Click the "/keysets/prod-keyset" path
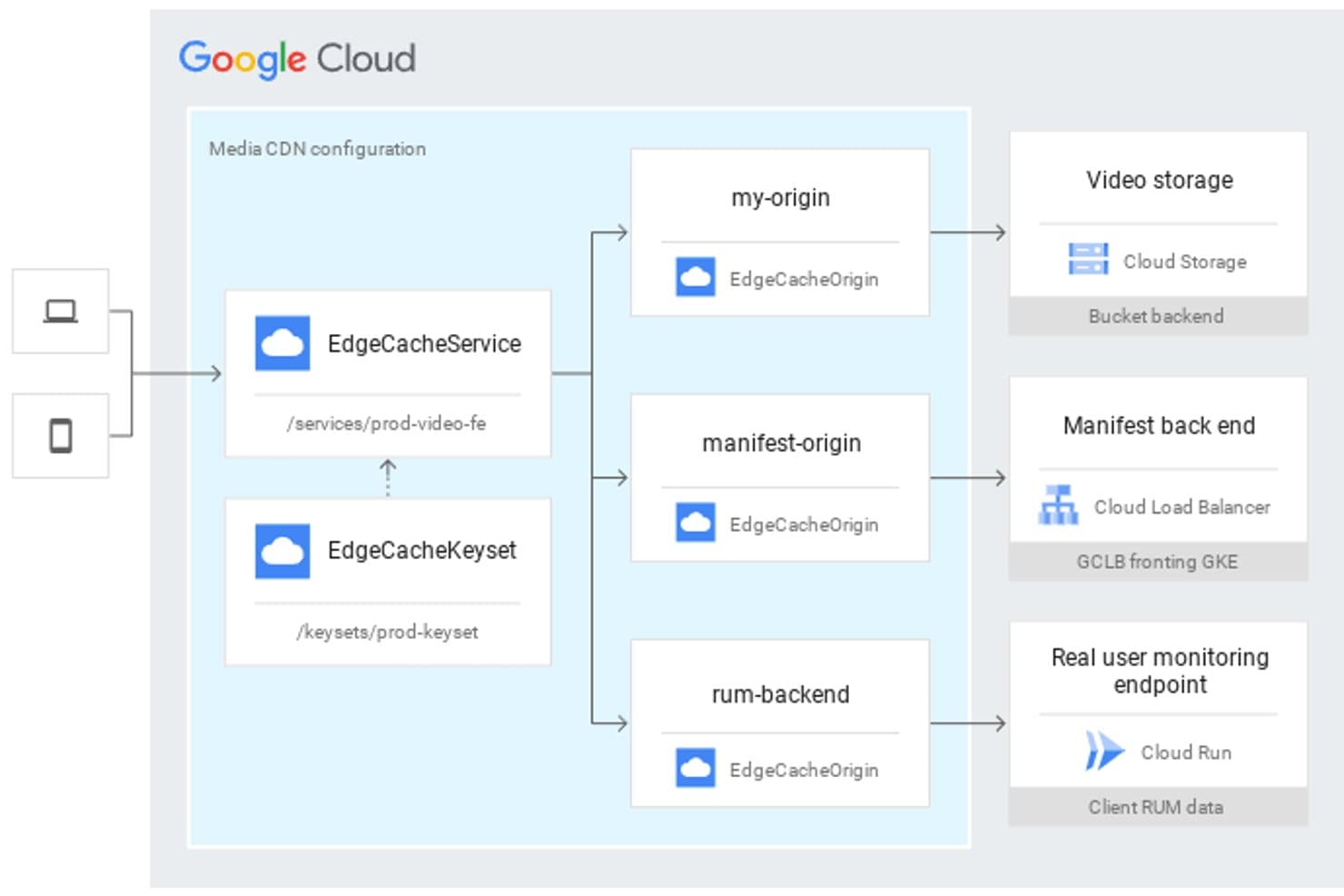The image size is (1344, 896). (x=388, y=632)
